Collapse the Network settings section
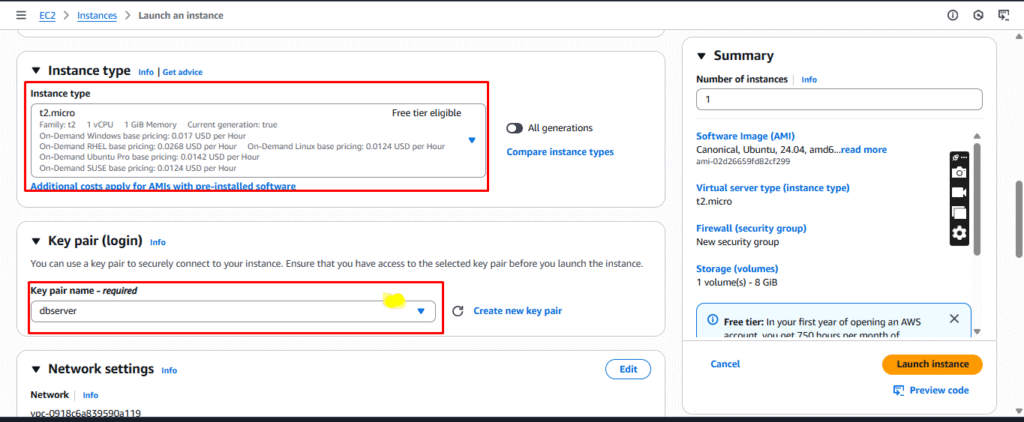1024x422 pixels. click(x=35, y=369)
